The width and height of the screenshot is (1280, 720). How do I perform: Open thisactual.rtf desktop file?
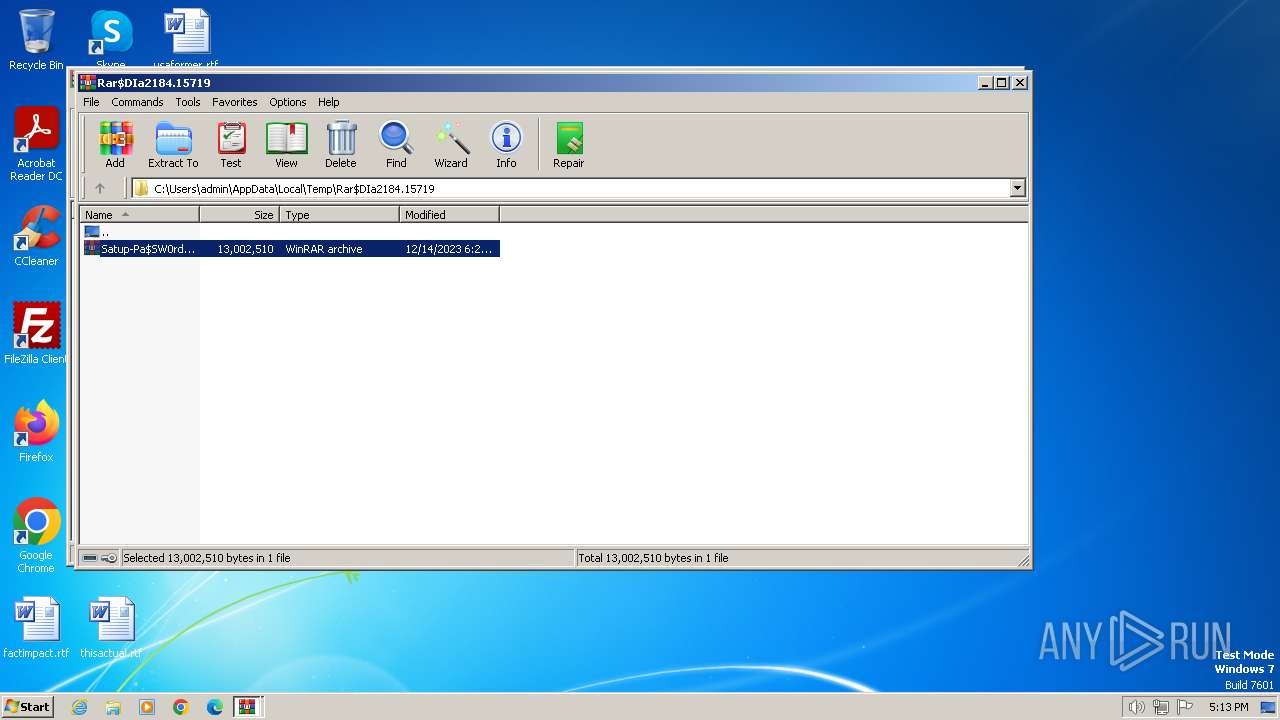[x=111, y=628]
